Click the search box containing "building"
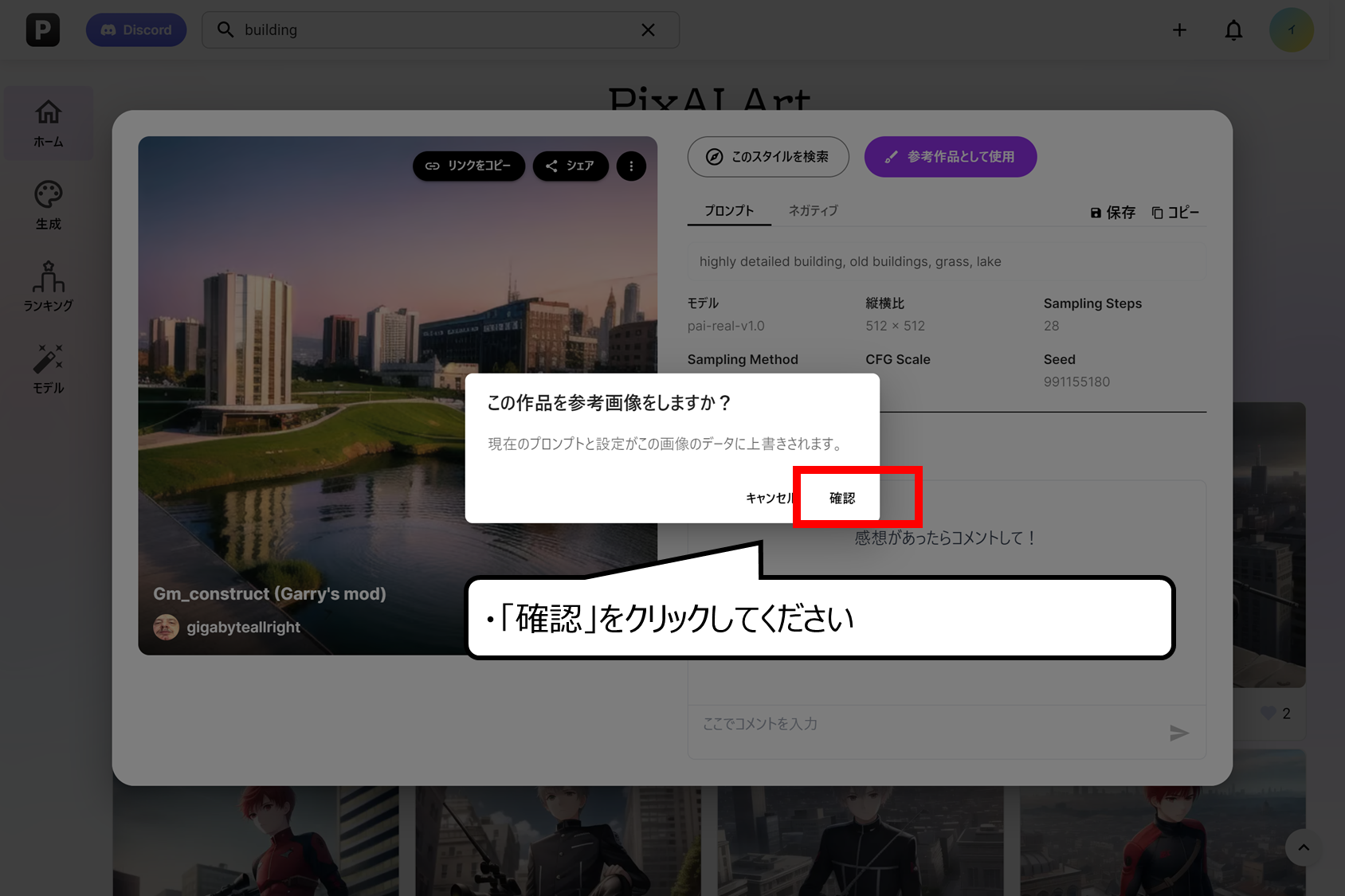The width and height of the screenshot is (1345, 896). (441, 30)
